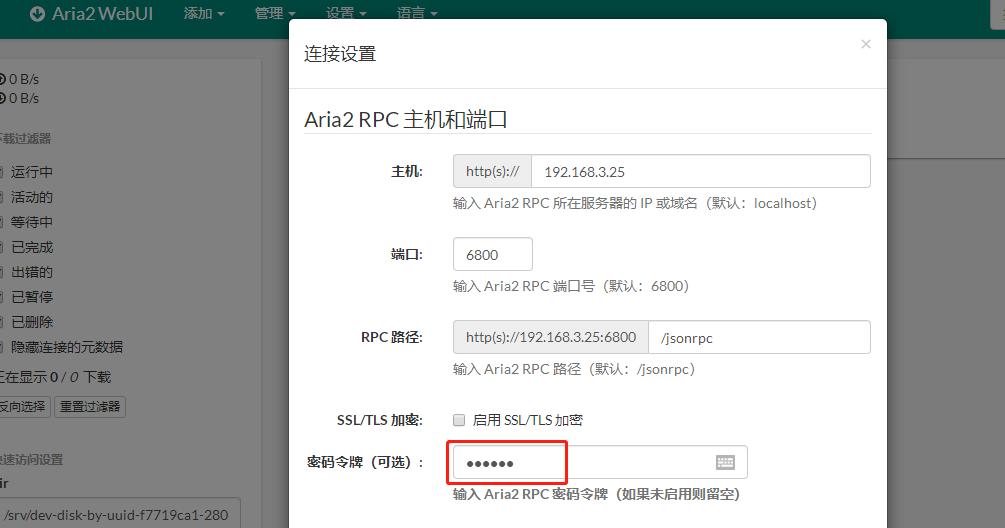Click the 端口 label
The height and width of the screenshot is (528, 1005).
coord(406,254)
